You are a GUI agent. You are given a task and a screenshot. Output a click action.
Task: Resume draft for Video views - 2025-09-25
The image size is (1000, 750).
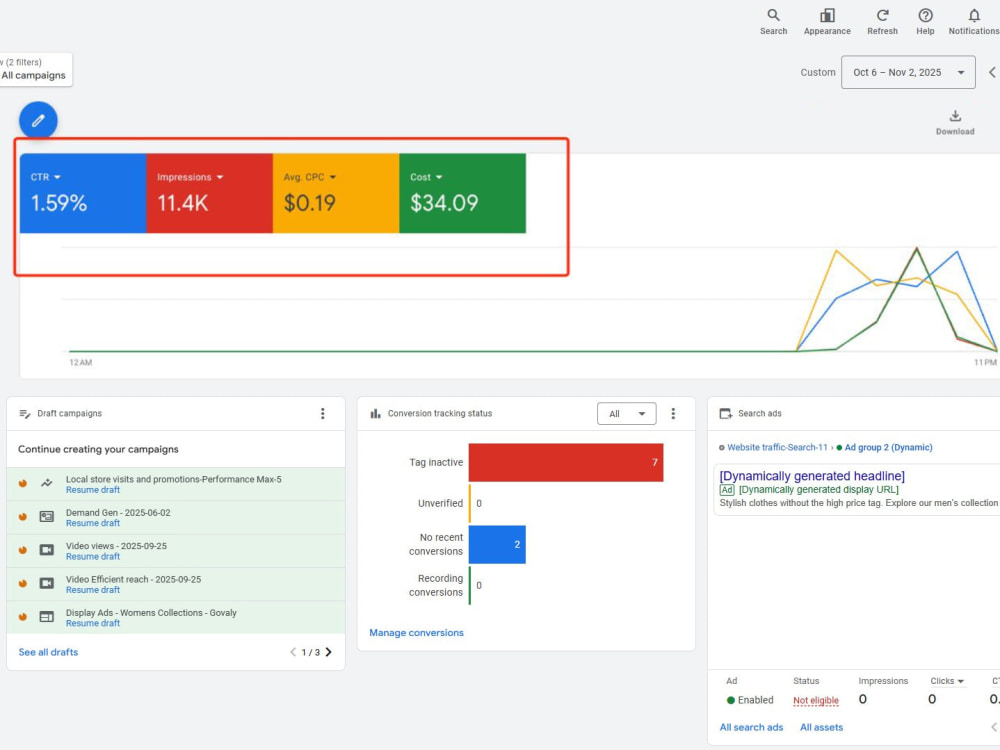coord(92,556)
